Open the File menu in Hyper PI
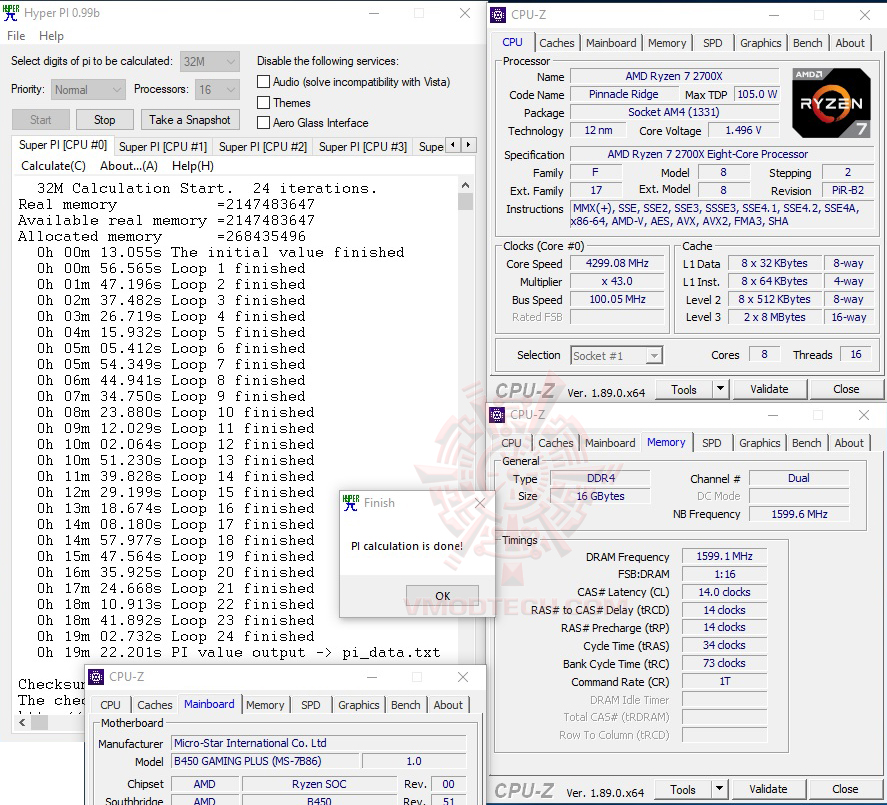 point(15,36)
